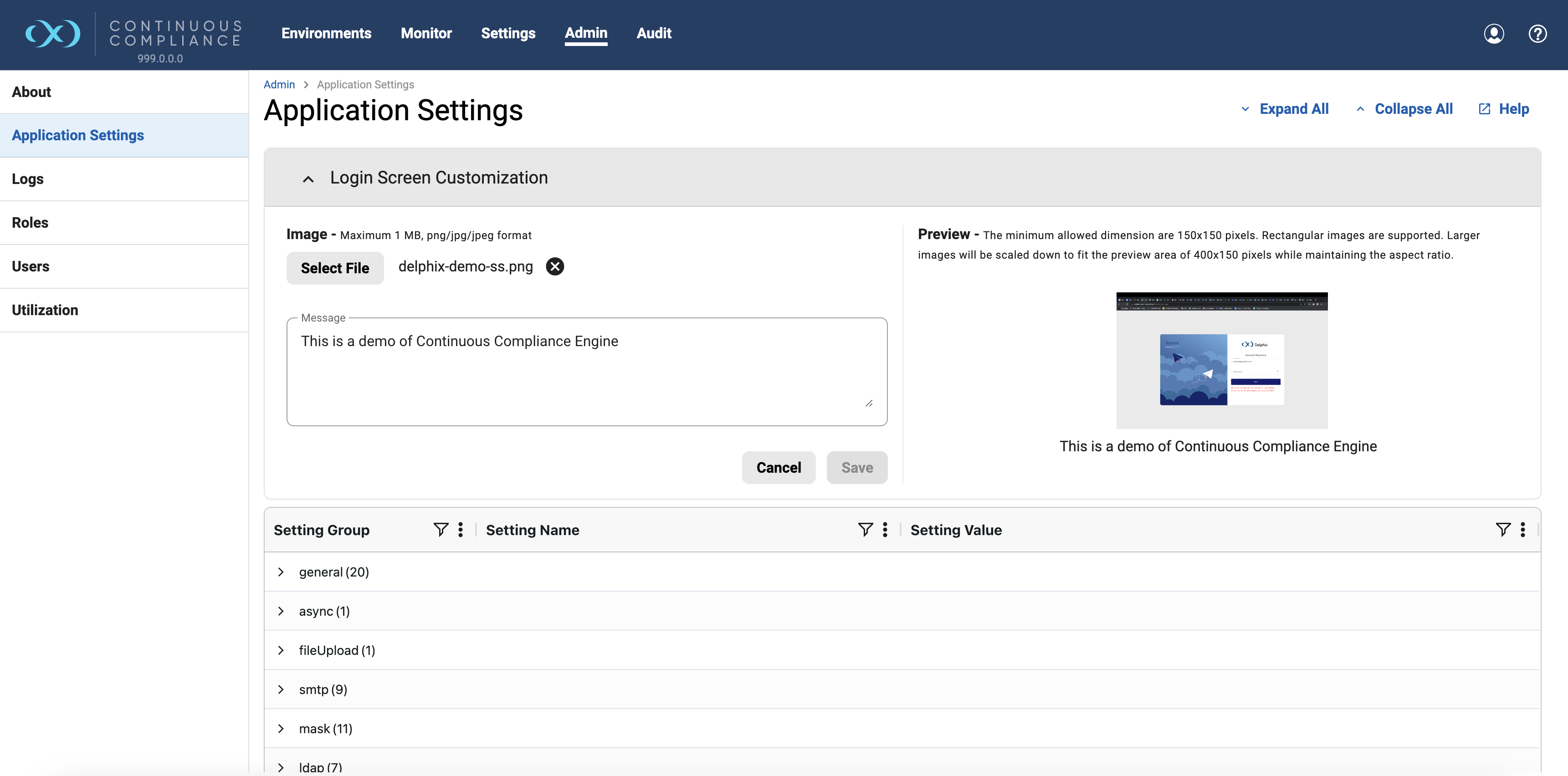
Task: Switch to the Audit tab
Action: [x=654, y=34]
